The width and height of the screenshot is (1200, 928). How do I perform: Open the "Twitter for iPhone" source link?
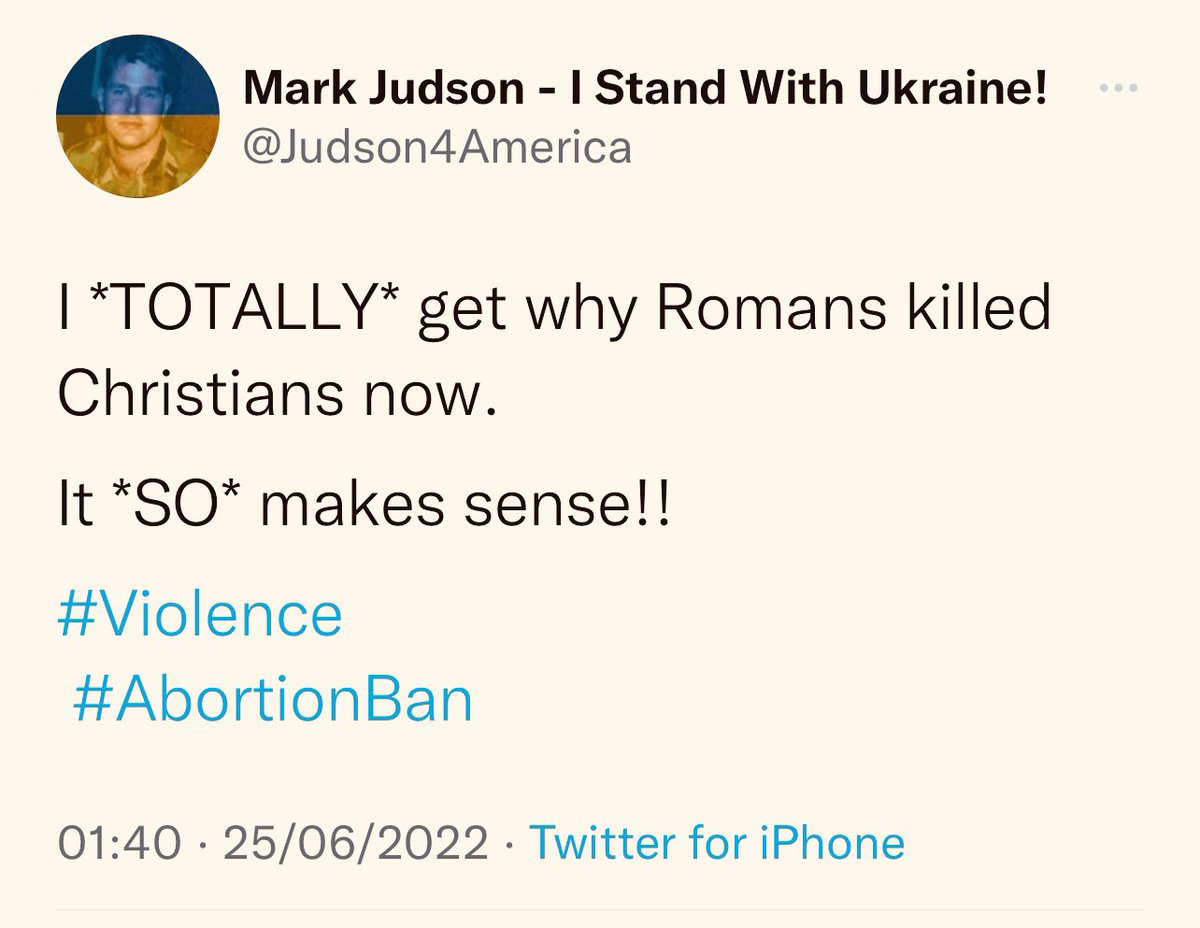click(x=716, y=842)
